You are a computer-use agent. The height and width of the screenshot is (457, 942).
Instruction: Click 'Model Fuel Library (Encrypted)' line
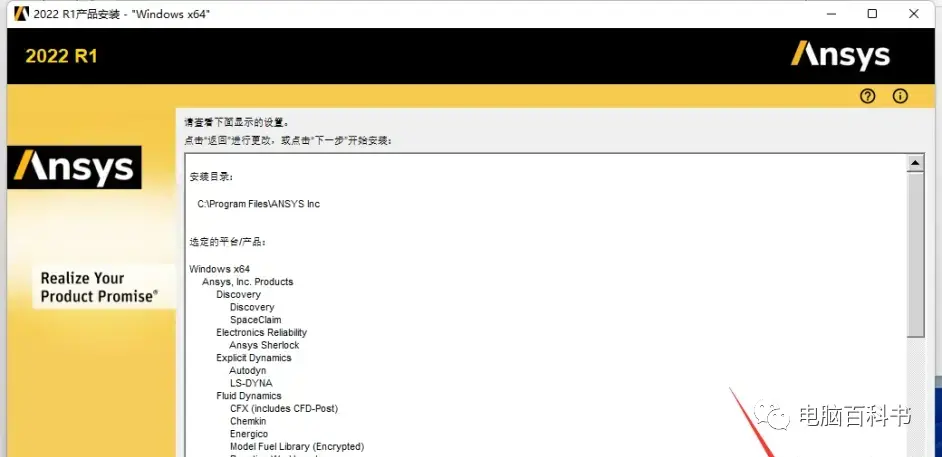[297, 447]
